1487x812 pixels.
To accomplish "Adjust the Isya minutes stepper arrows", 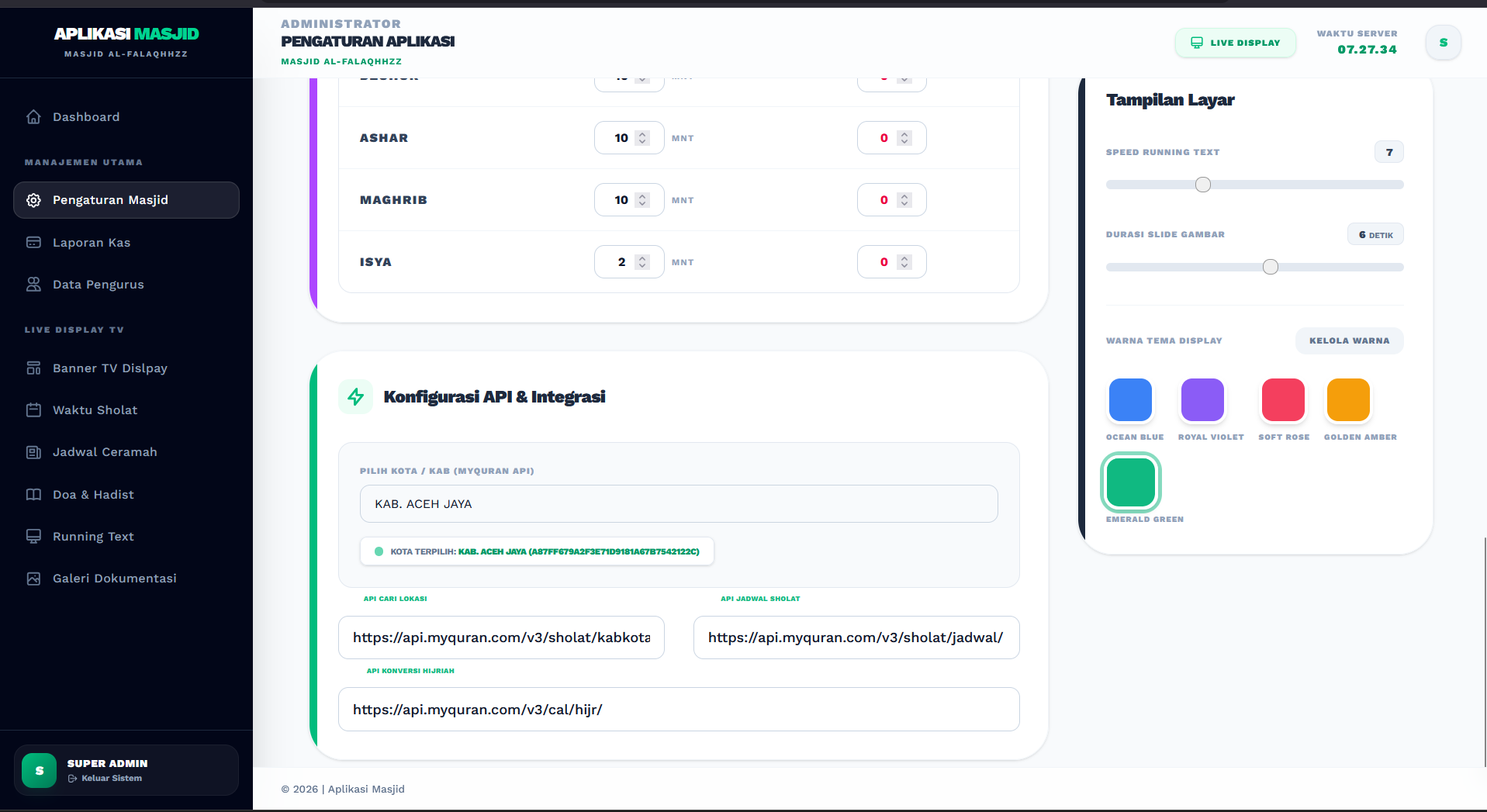I will [642, 262].
